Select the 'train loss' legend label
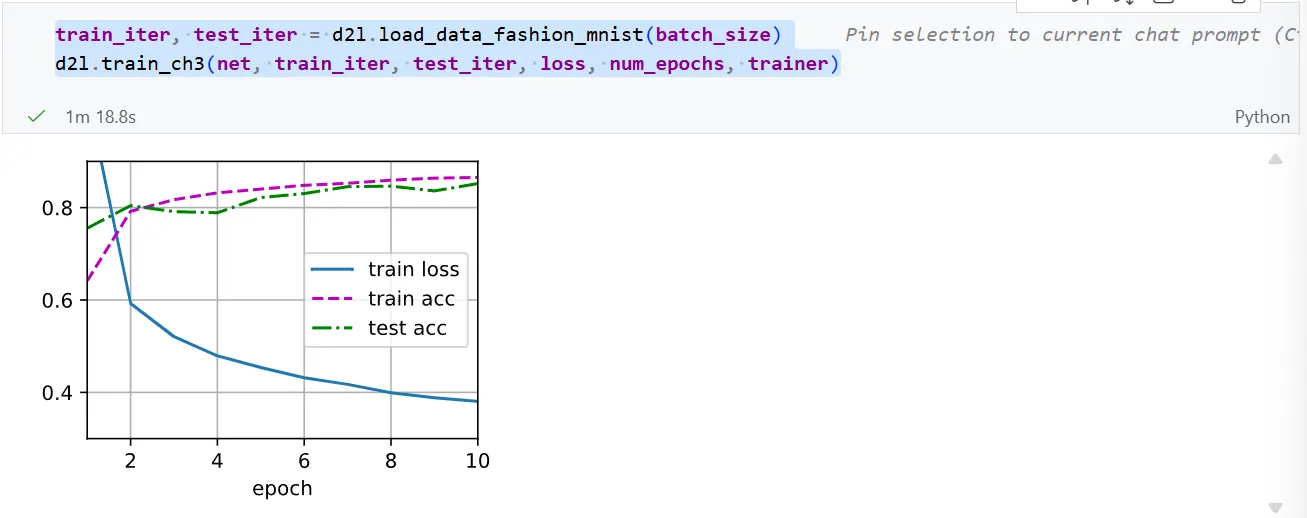Viewport: 1307px width, 518px height. (413, 269)
